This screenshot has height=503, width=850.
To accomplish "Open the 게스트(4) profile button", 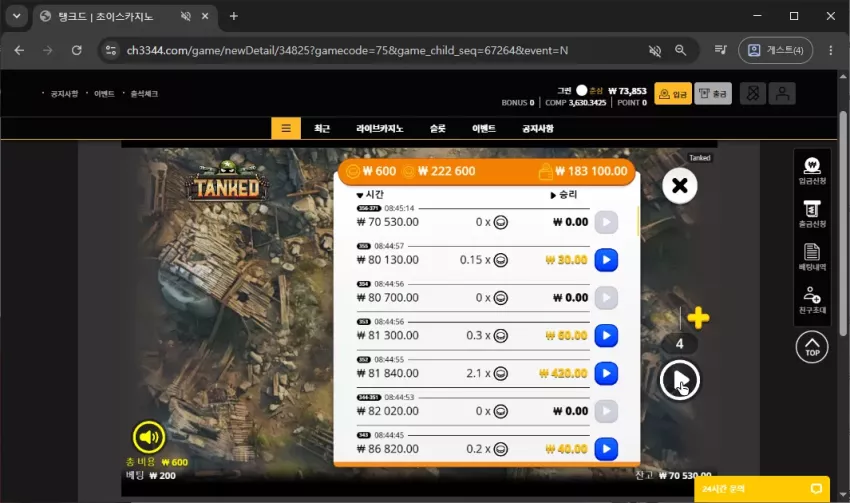I will click(x=775, y=50).
